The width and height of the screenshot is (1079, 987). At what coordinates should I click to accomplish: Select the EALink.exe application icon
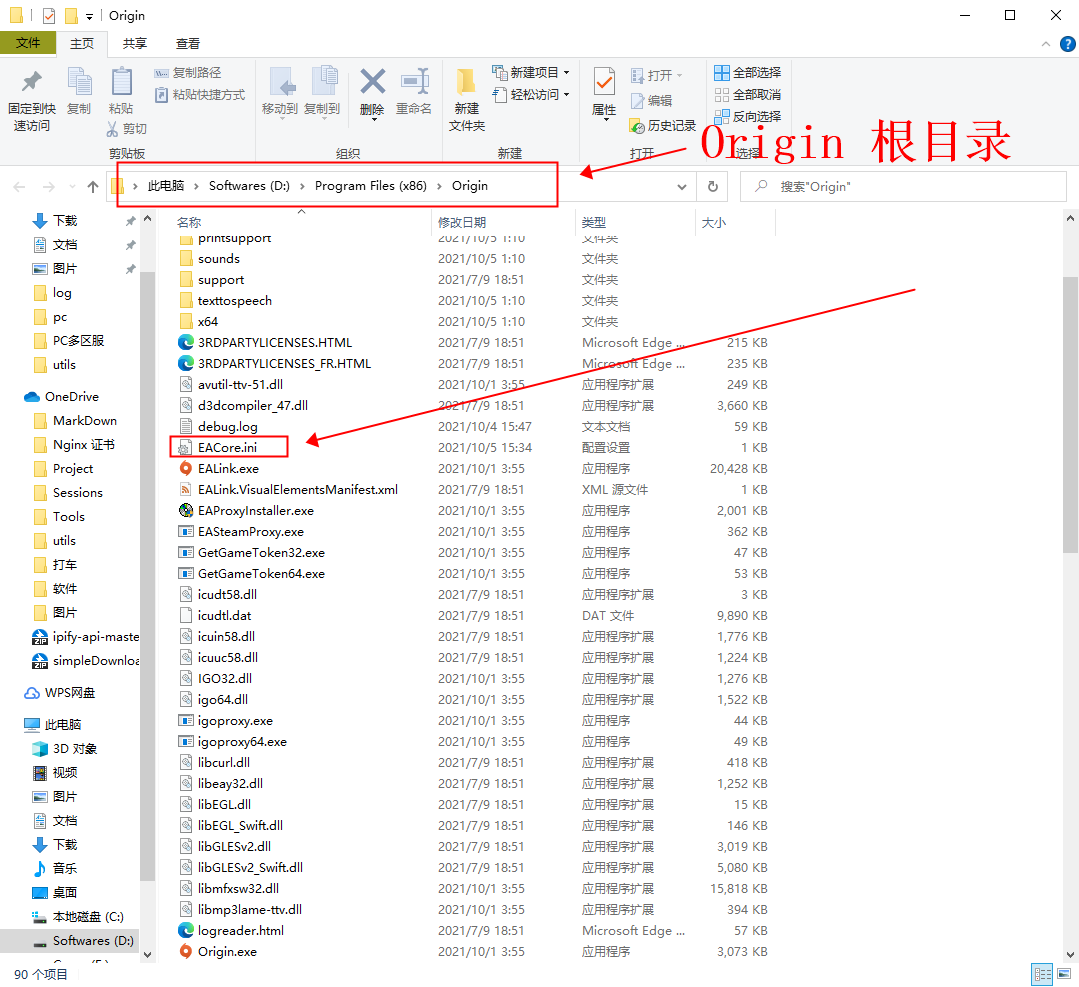click(186, 468)
